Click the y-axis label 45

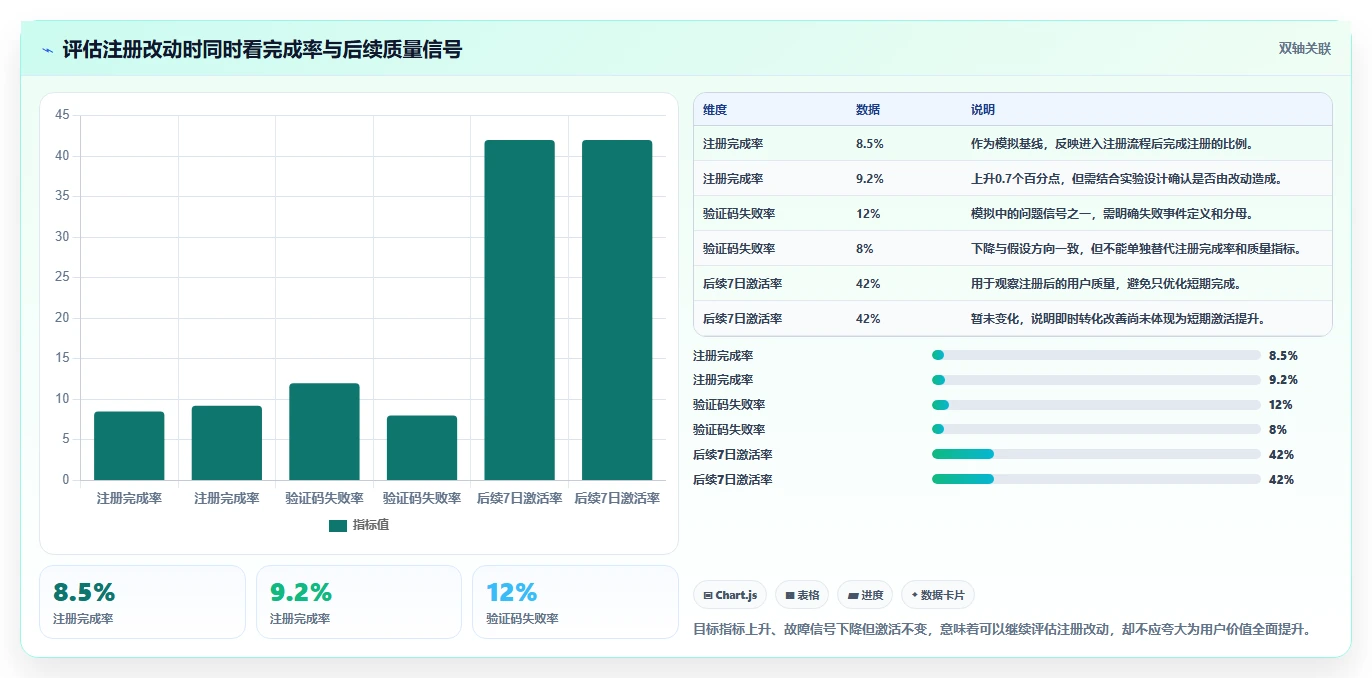pos(62,116)
